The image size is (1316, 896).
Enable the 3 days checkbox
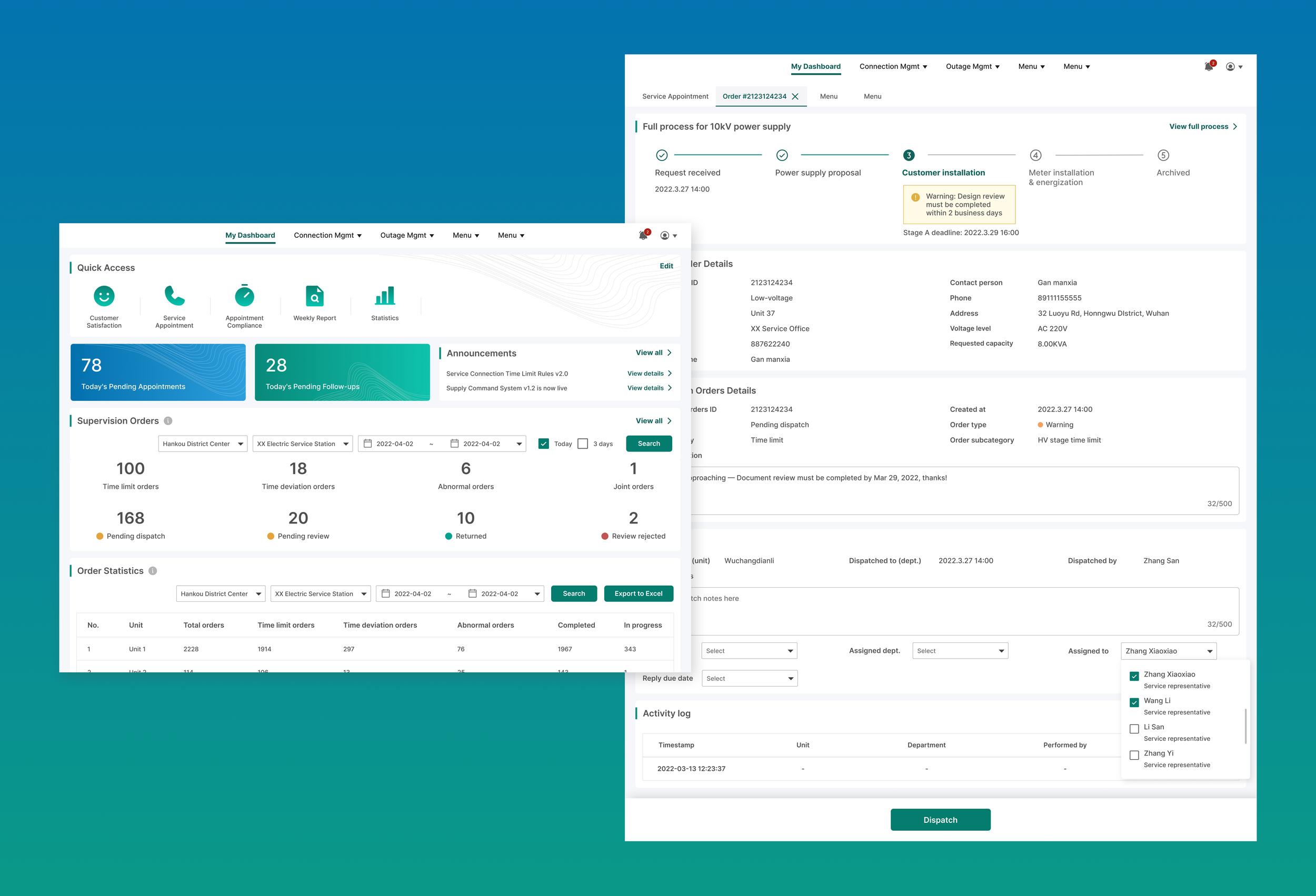583,444
